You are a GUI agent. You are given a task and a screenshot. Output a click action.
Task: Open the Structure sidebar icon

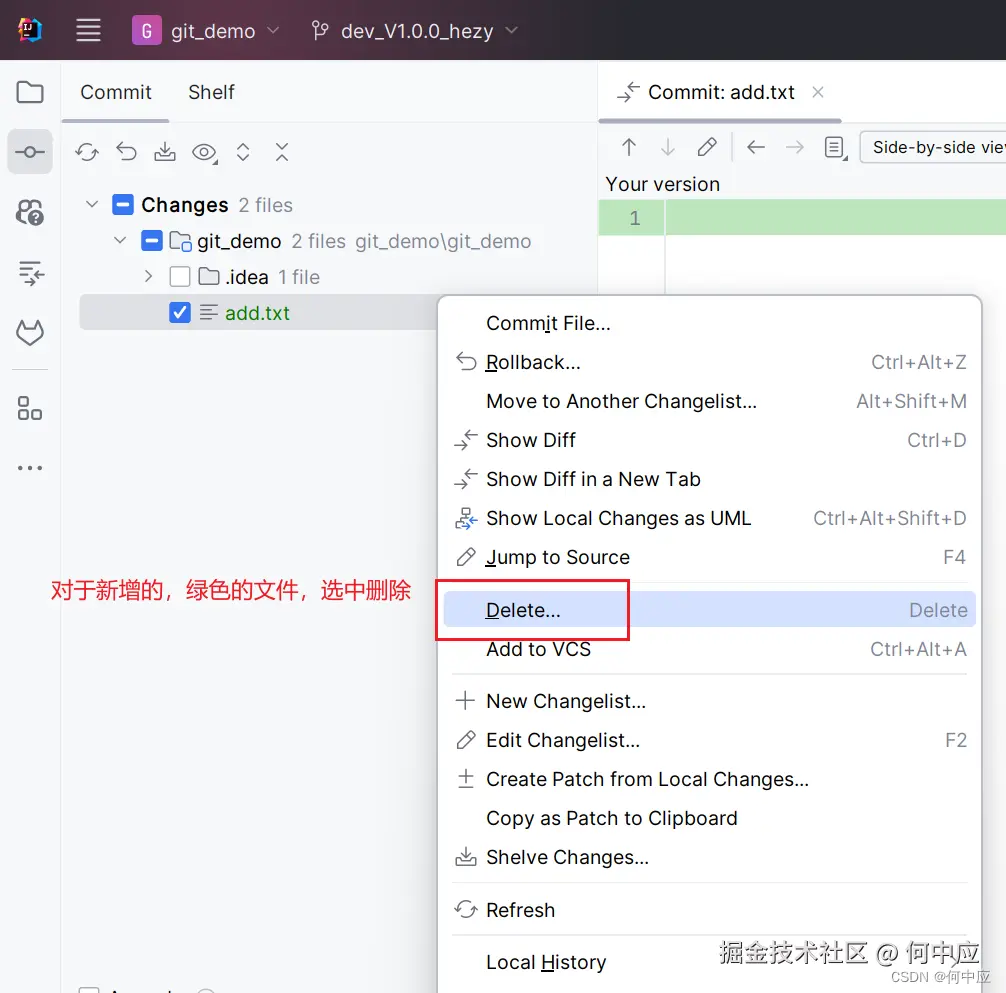pos(30,408)
